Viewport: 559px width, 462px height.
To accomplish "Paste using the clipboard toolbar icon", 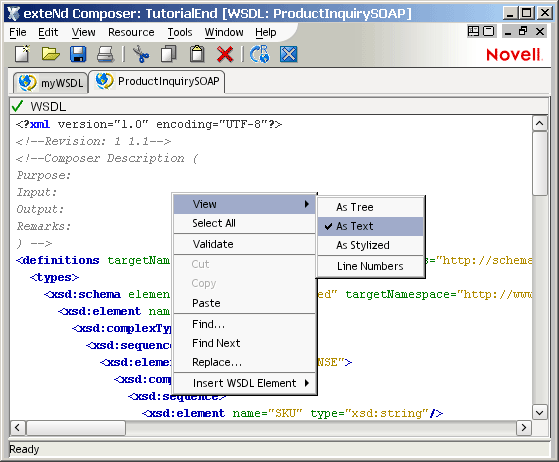I will point(197,54).
